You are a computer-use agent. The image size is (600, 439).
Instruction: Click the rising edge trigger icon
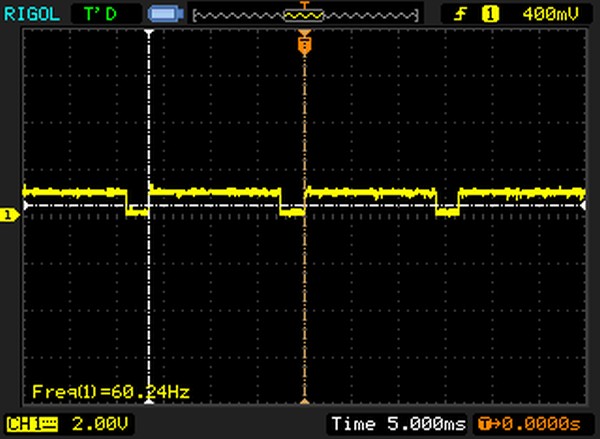tap(462, 14)
